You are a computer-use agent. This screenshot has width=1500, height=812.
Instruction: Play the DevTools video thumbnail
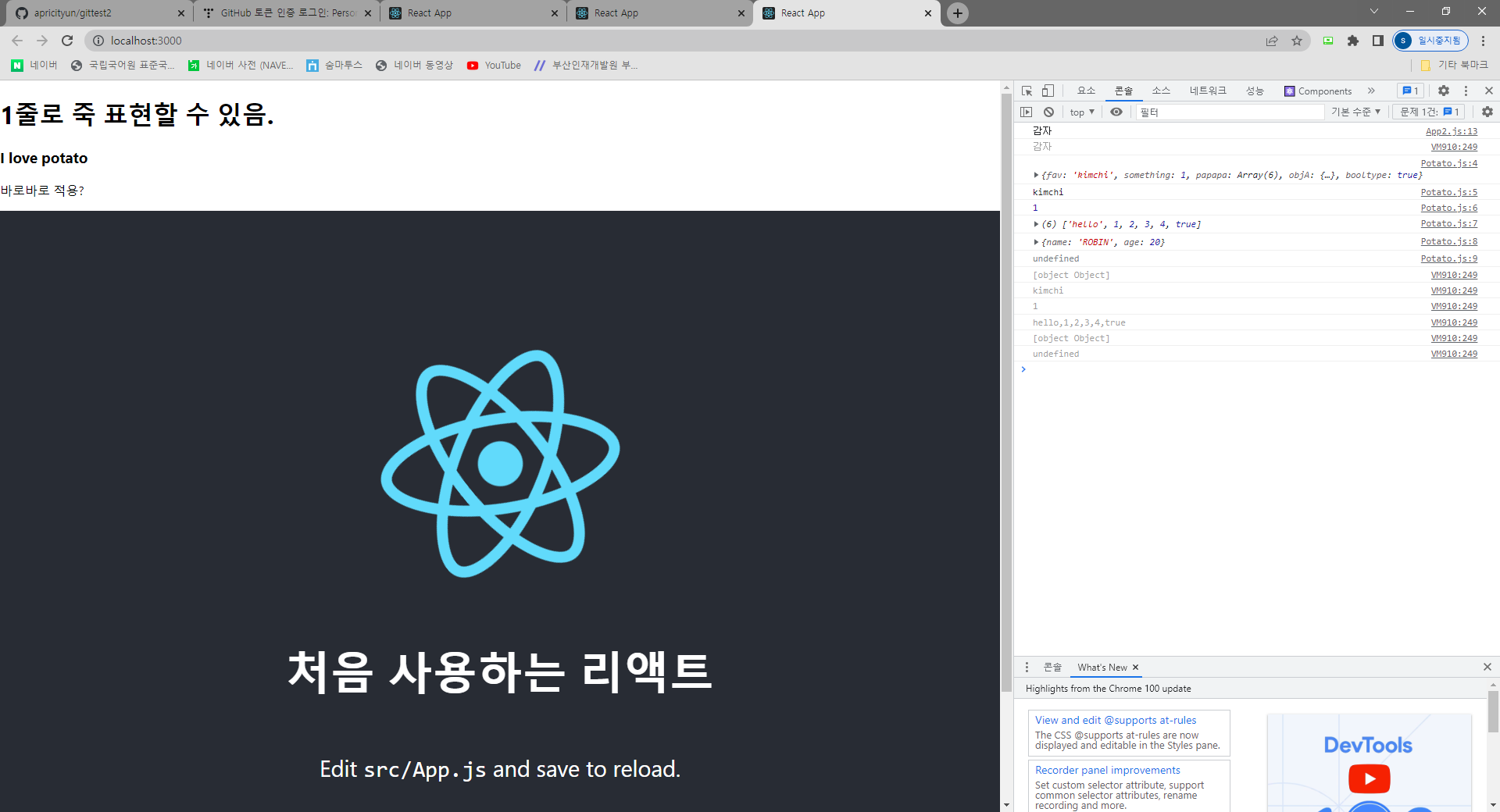1369,778
